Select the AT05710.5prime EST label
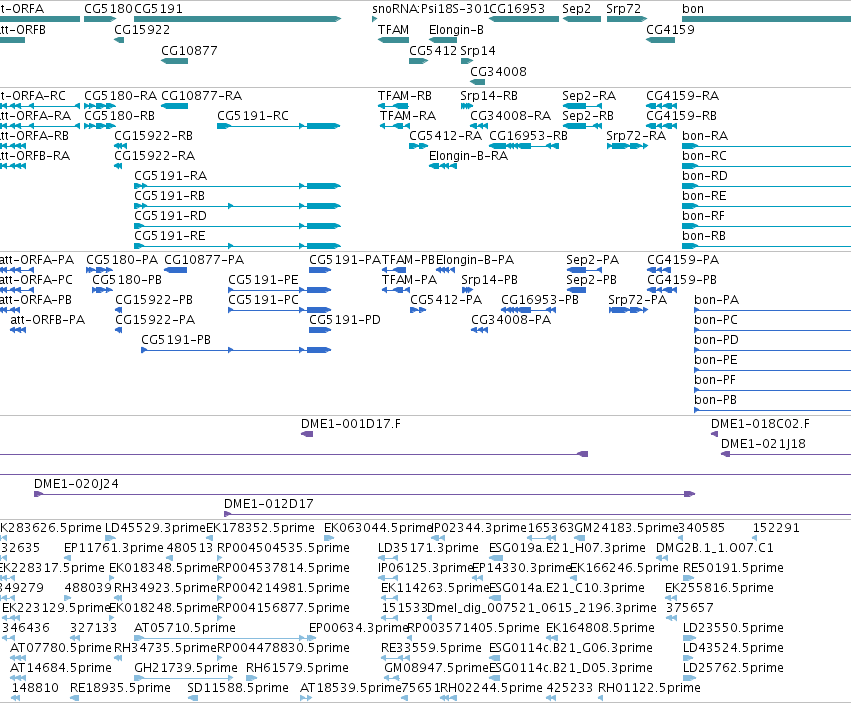851x703 pixels. coord(185,628)
